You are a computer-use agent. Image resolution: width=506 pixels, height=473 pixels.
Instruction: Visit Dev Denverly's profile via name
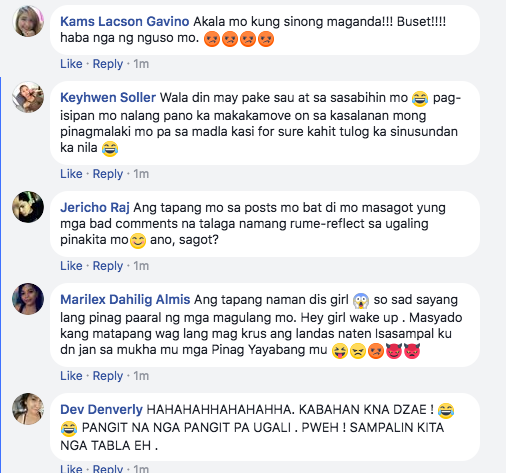101,410
